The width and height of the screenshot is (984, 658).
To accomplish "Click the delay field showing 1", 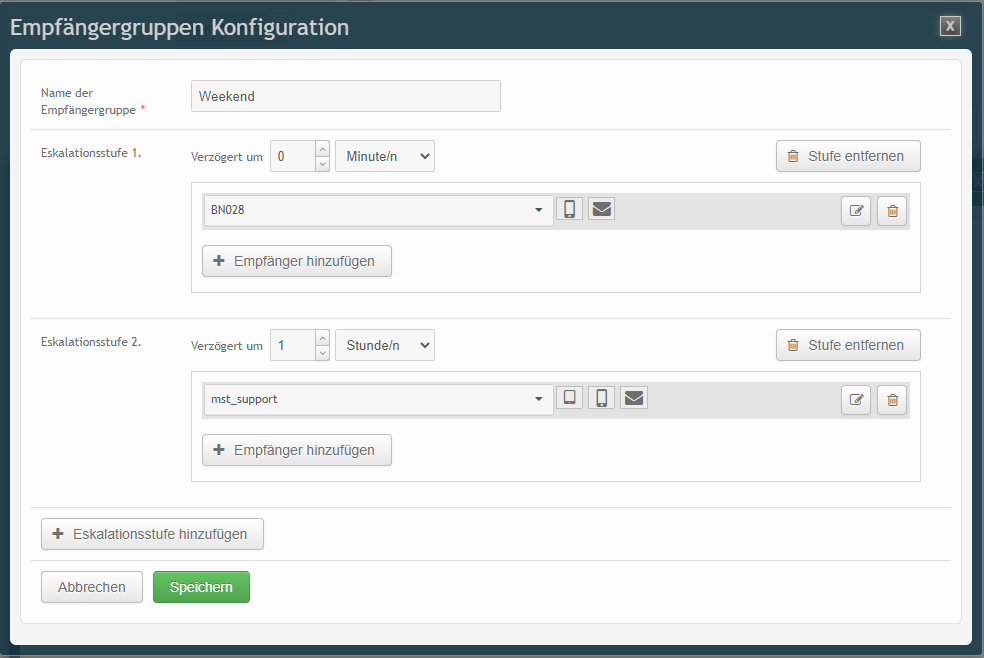I will coord(293,345).
